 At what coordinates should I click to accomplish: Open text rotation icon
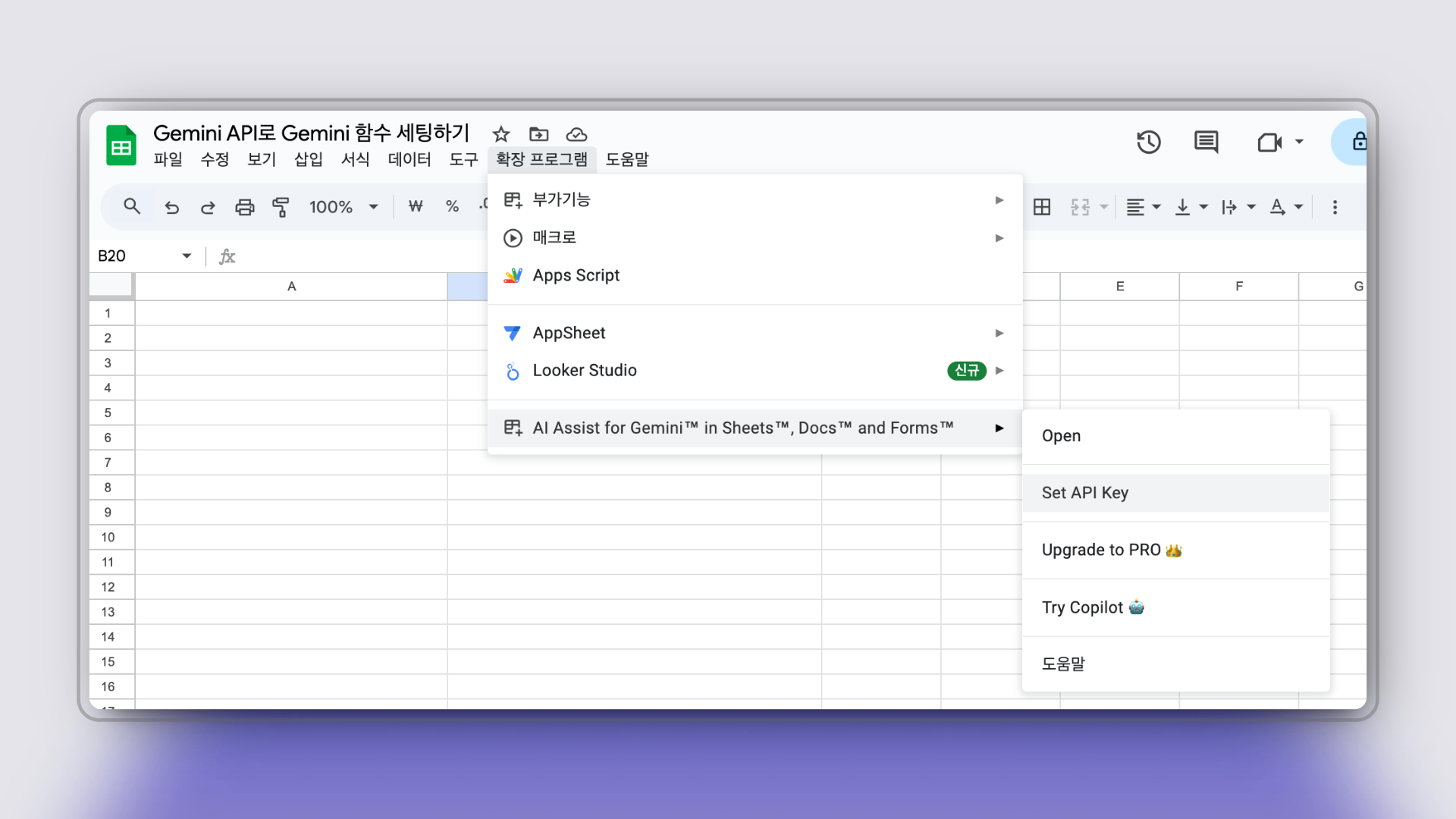[1278, 207]
